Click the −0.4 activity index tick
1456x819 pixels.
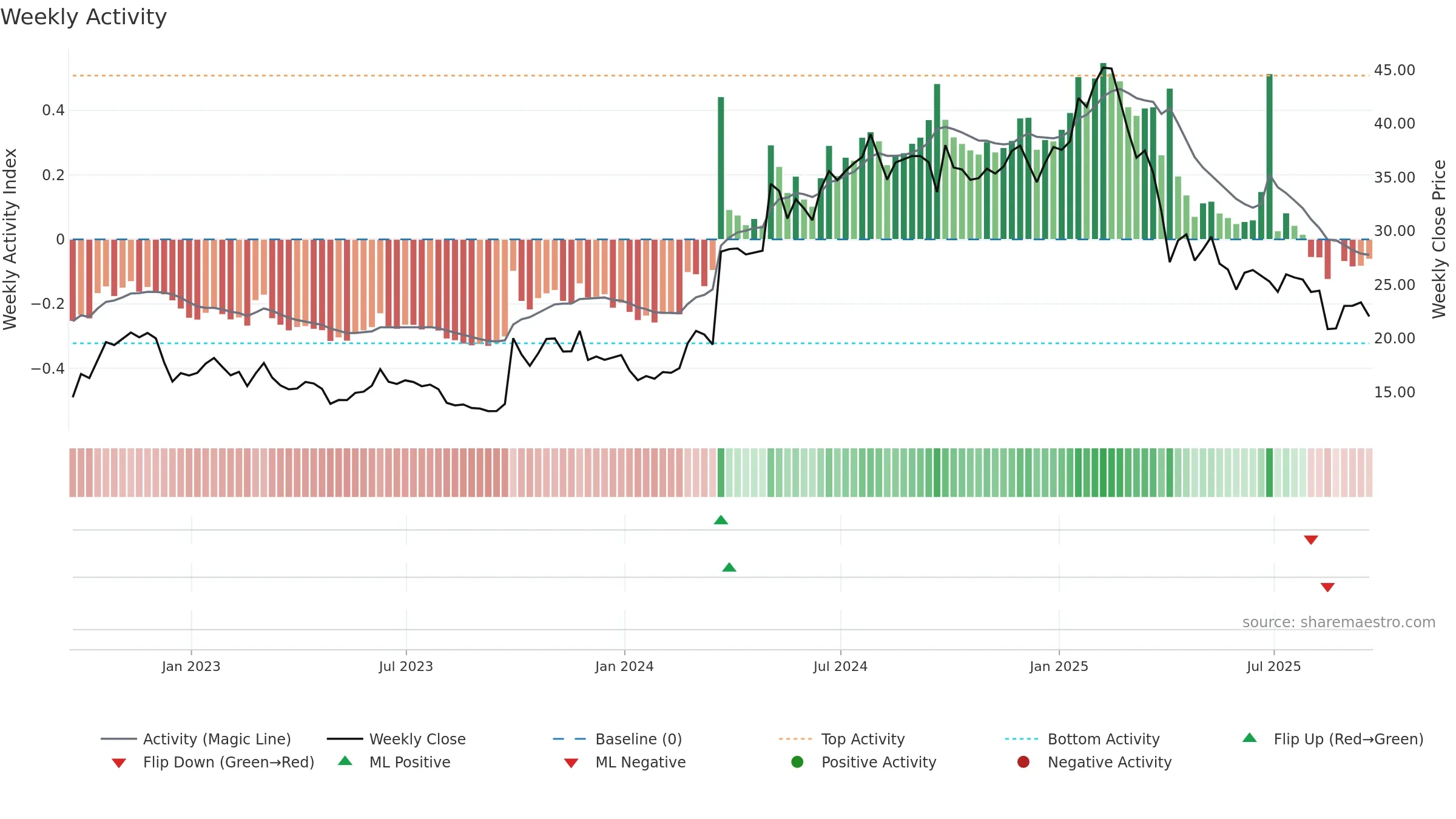click(48, 368)
